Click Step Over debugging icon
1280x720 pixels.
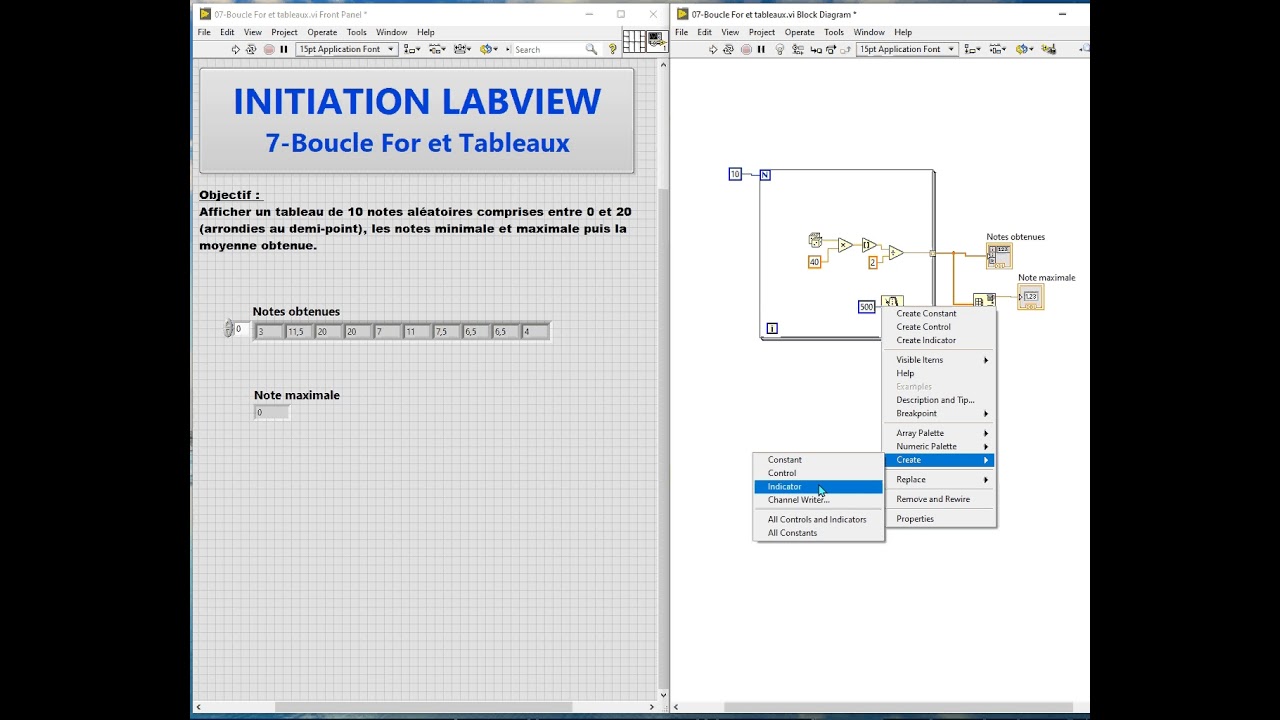[831, 49]
